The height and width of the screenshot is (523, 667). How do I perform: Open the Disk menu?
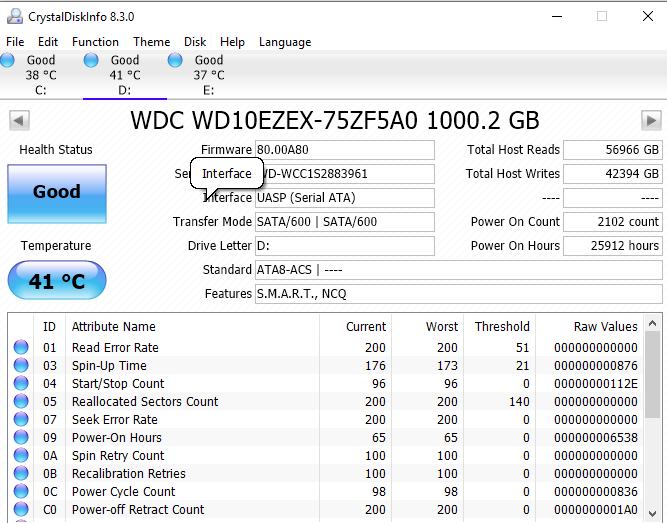pos(195,42)
